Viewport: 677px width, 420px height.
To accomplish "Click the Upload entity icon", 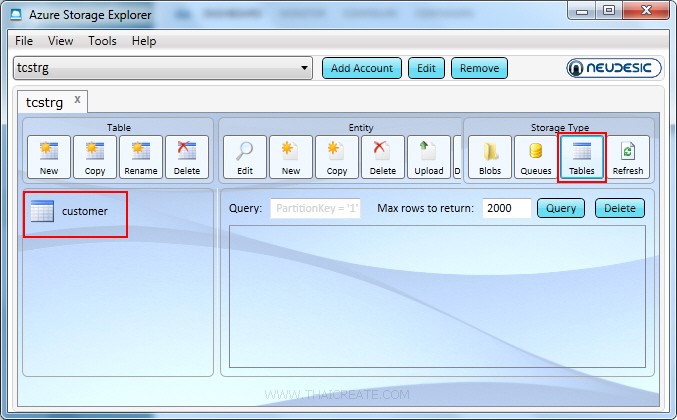I will 429,157.
